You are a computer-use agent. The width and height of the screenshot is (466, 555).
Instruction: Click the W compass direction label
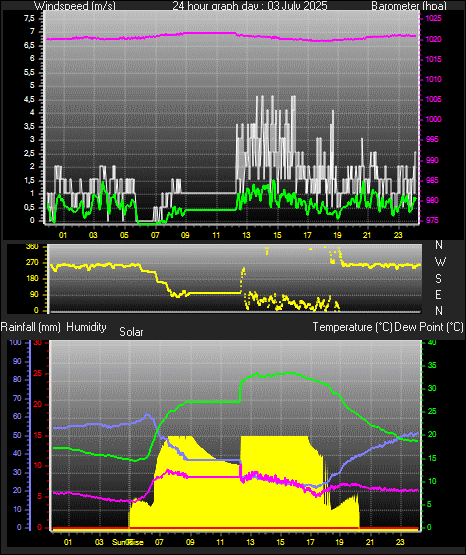(440, 262)
